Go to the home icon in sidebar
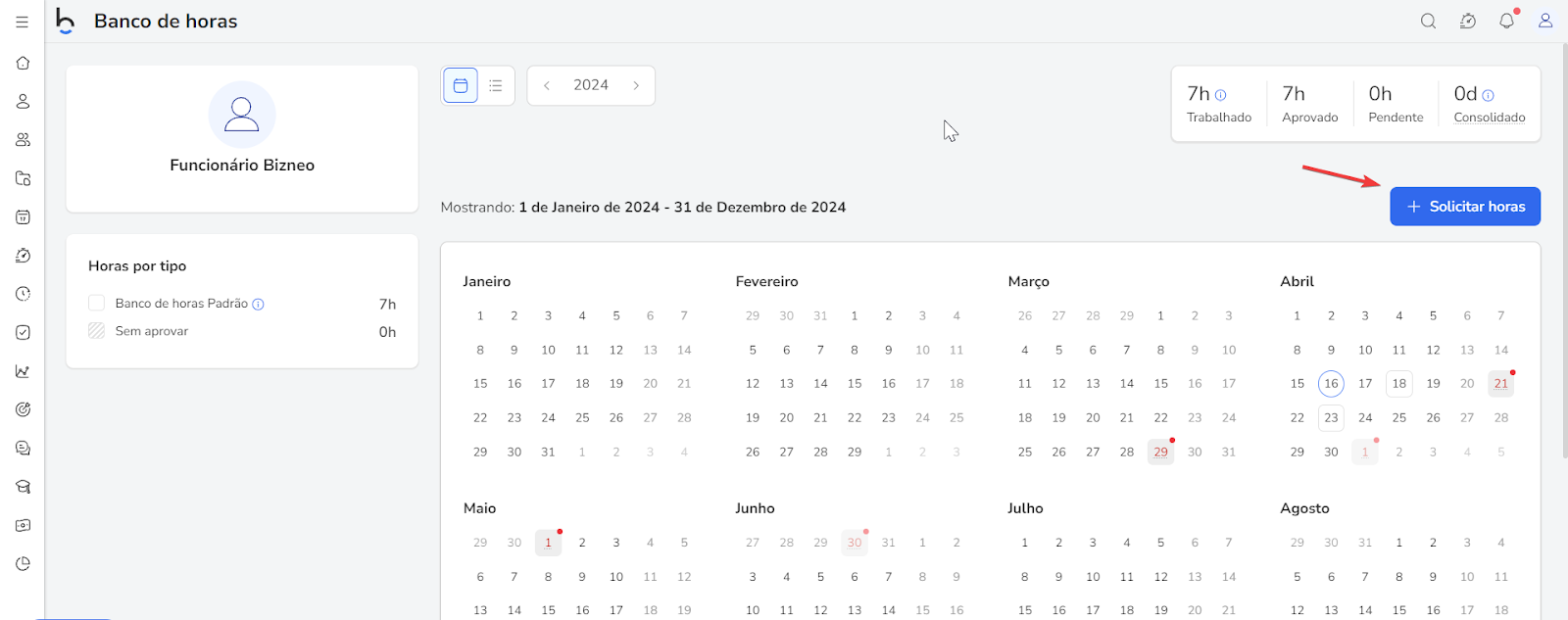The width and height of the screenshot is (1568, 620). [x=23, y=63]
